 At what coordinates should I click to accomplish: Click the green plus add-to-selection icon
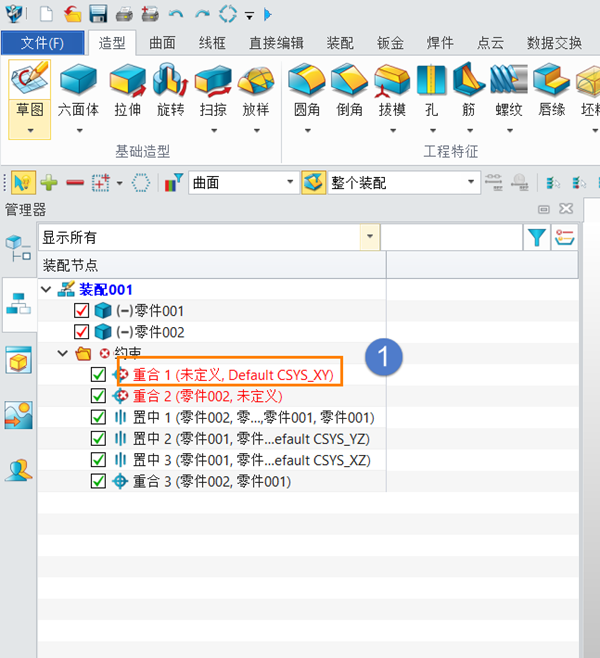point(49,183)
